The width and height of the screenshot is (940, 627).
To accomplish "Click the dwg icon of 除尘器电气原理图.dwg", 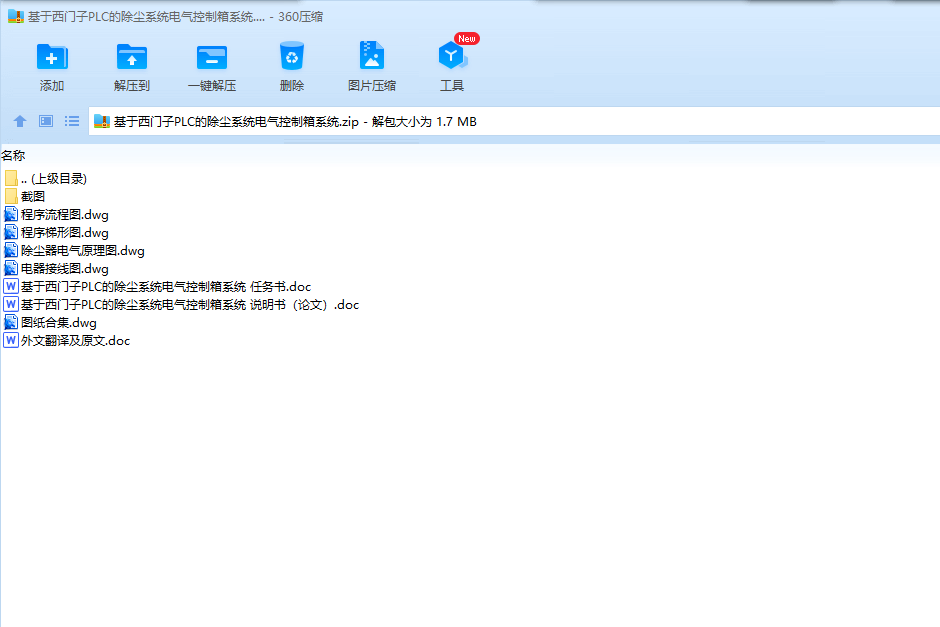I will 11,250.
